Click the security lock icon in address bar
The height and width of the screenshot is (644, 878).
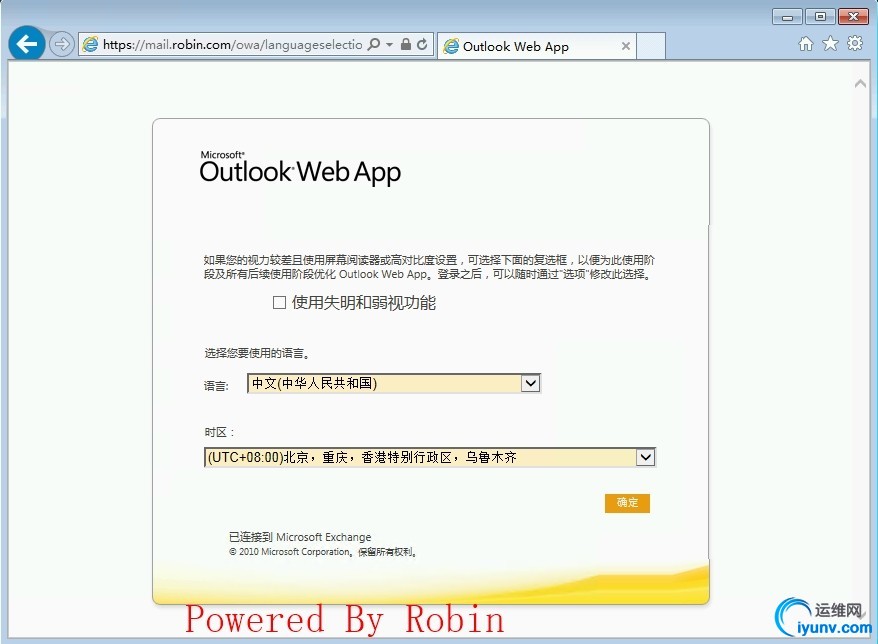406,44
